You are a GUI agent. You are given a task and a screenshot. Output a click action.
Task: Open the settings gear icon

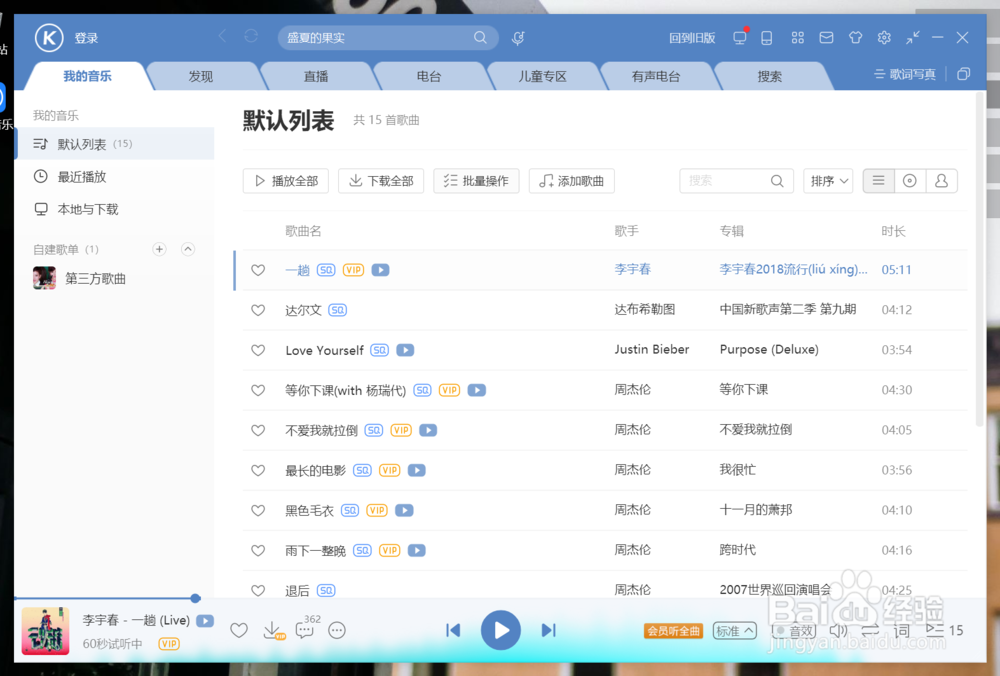pyautogui.click(x=884, y=38)
